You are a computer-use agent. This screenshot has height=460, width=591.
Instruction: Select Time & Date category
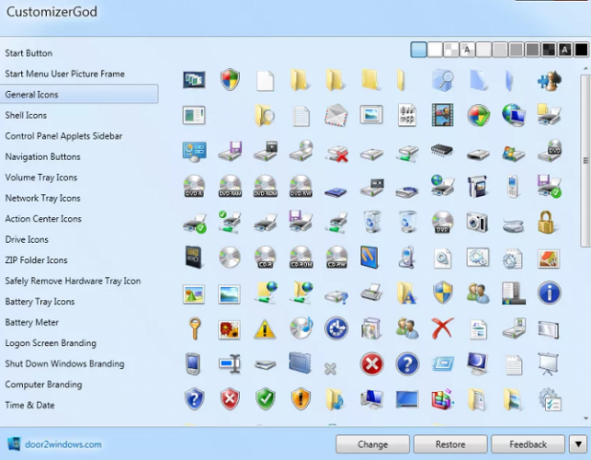pyautogui.click(x=30, y=405)
